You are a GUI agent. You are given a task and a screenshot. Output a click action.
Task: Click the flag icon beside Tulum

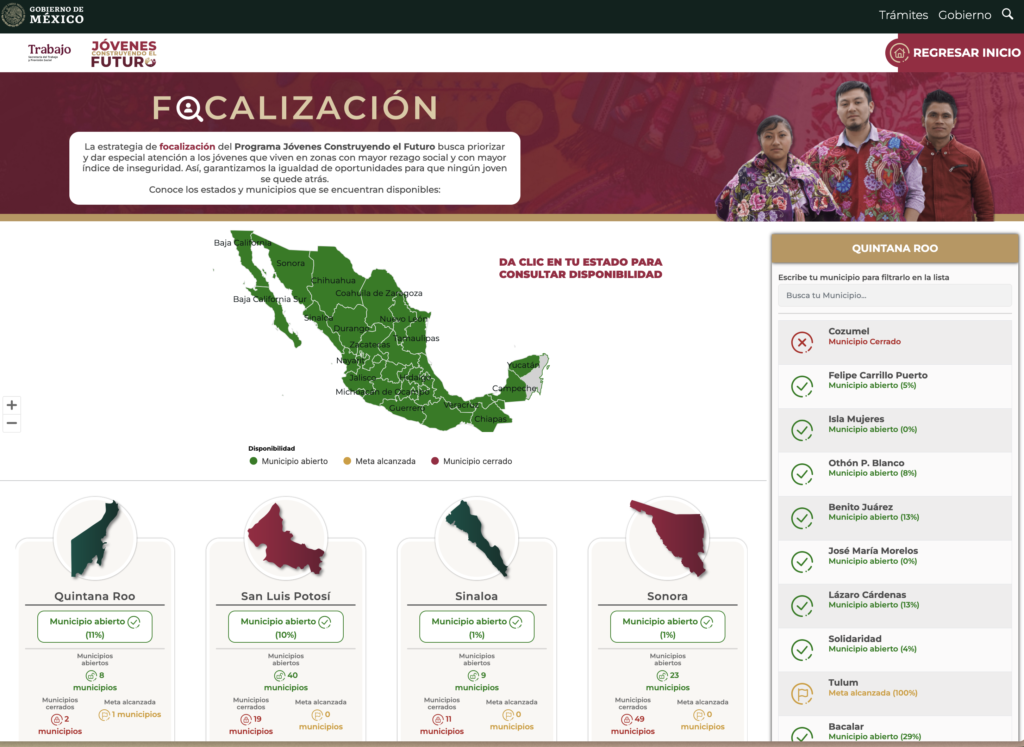click(802, 694)
